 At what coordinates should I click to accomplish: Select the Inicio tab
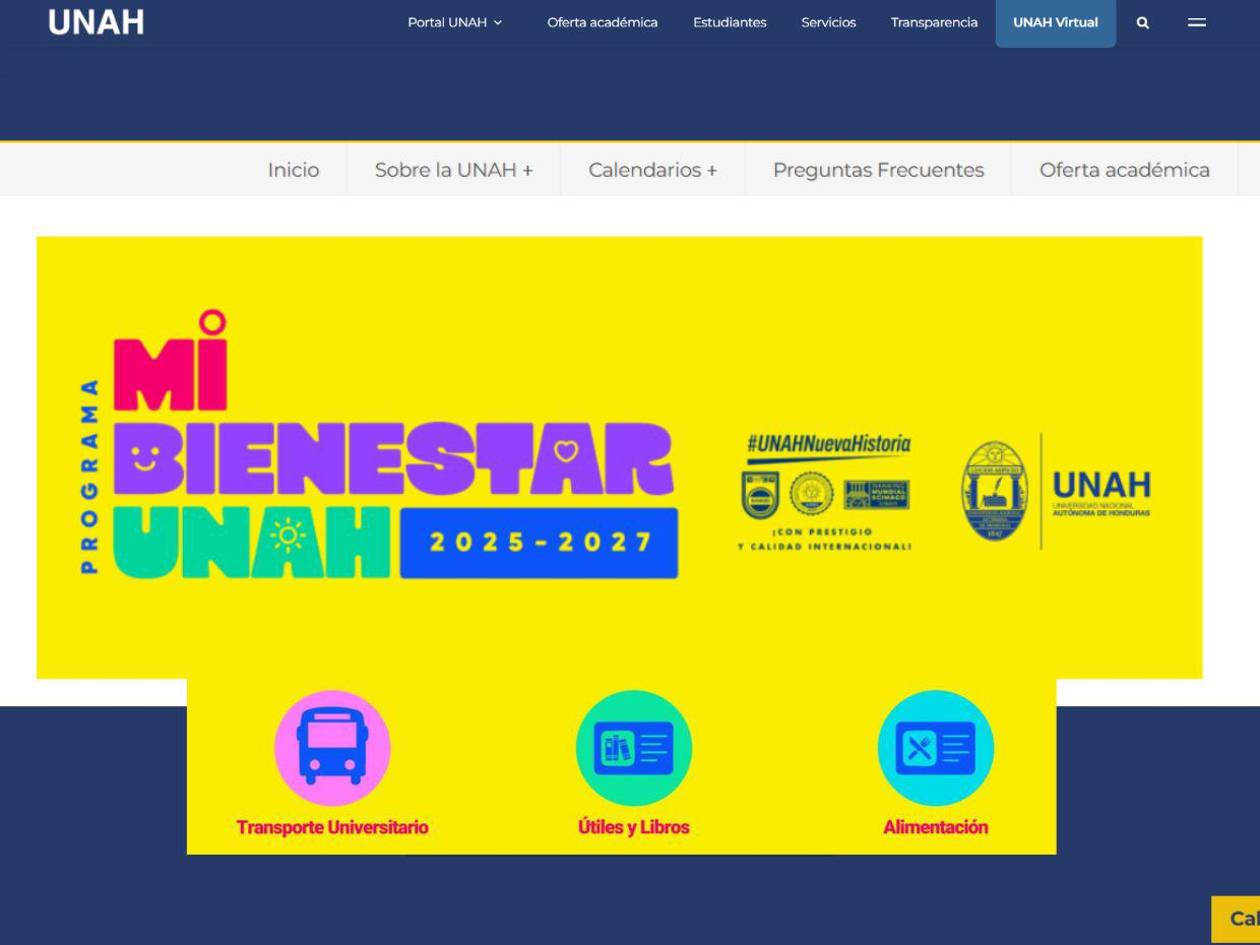point(293,169)
